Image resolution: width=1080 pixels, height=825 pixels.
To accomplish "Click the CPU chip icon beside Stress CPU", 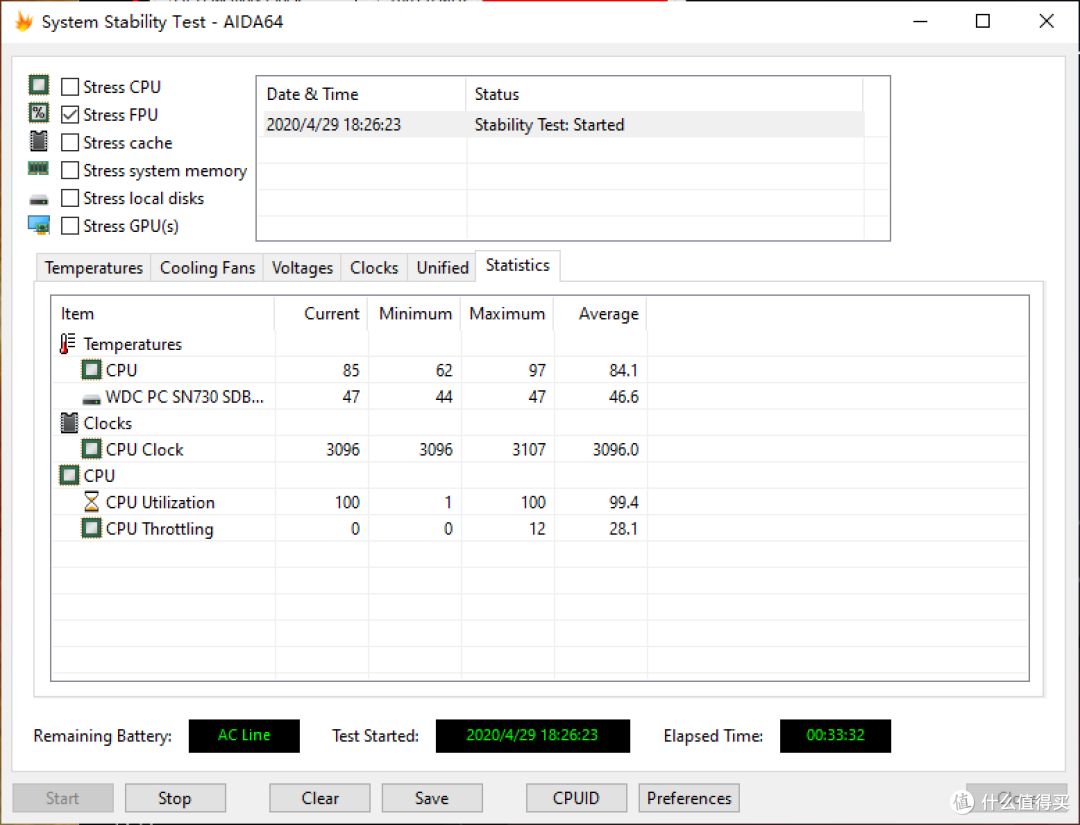I will pos(39,85).
